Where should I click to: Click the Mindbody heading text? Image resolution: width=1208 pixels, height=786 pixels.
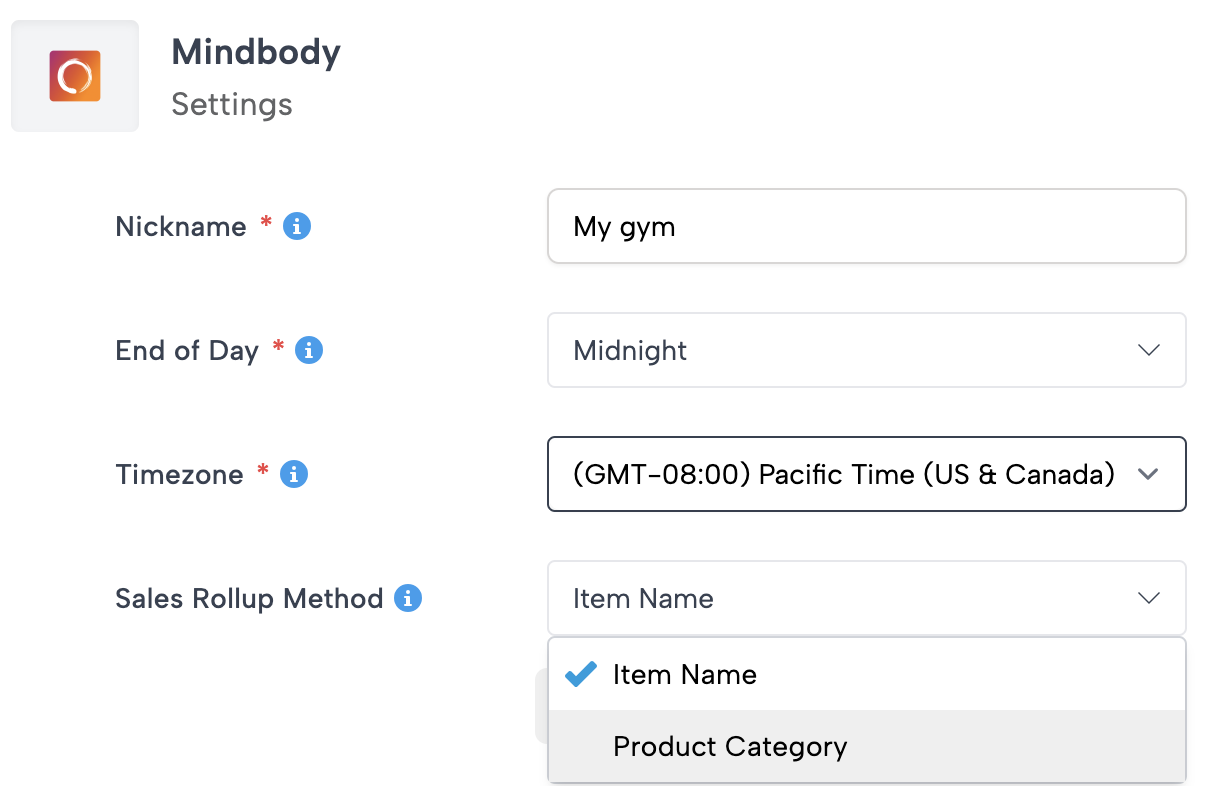[x=256, y=52]
